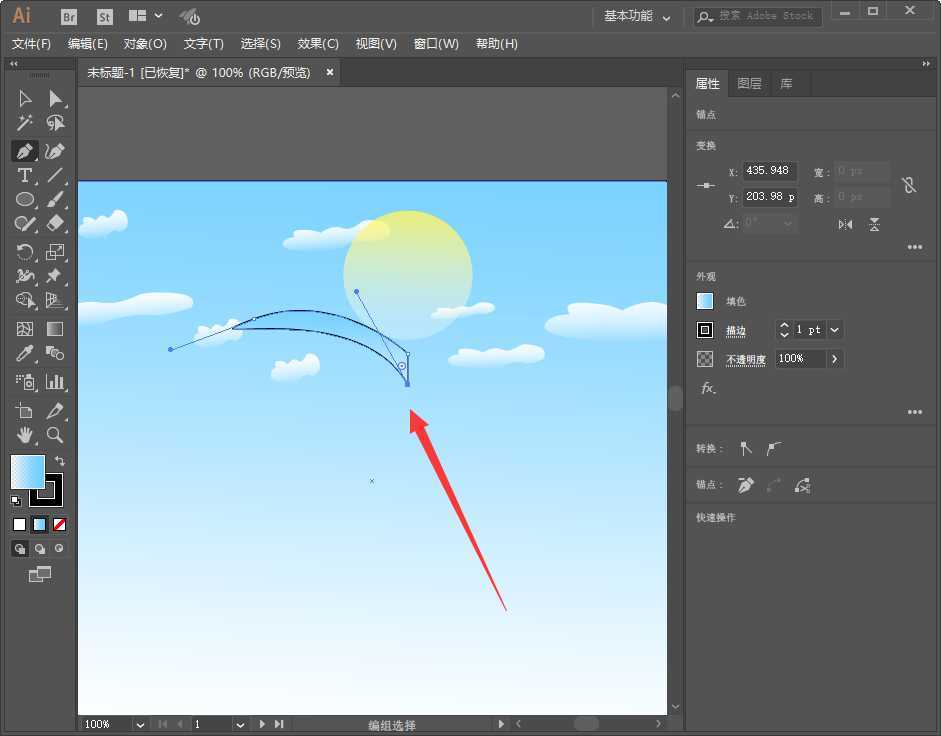
Task: Click the flip vertical icon in Transform section
Action: [x=874, y=224]
